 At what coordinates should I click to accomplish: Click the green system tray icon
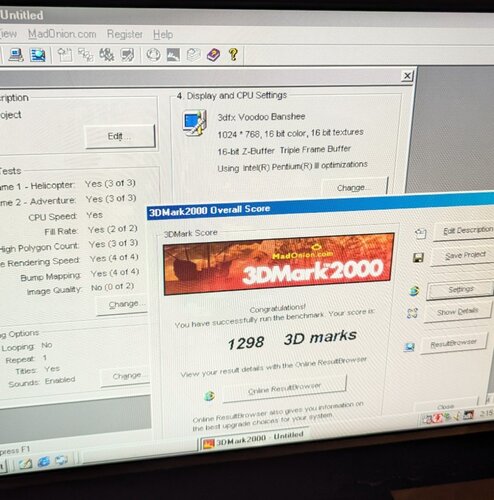point(447,416)
